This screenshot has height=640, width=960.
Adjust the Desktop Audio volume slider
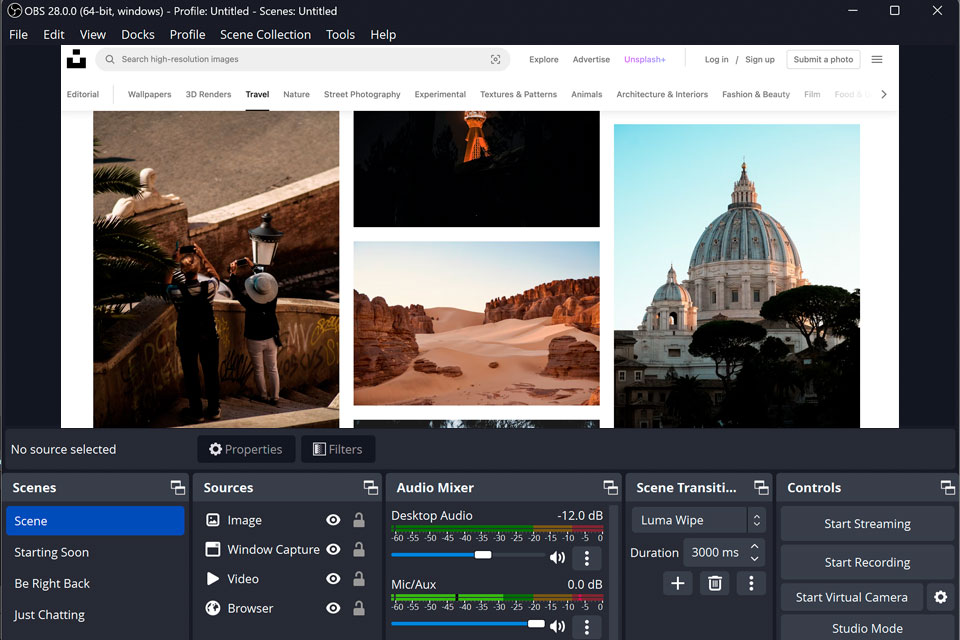468,555
